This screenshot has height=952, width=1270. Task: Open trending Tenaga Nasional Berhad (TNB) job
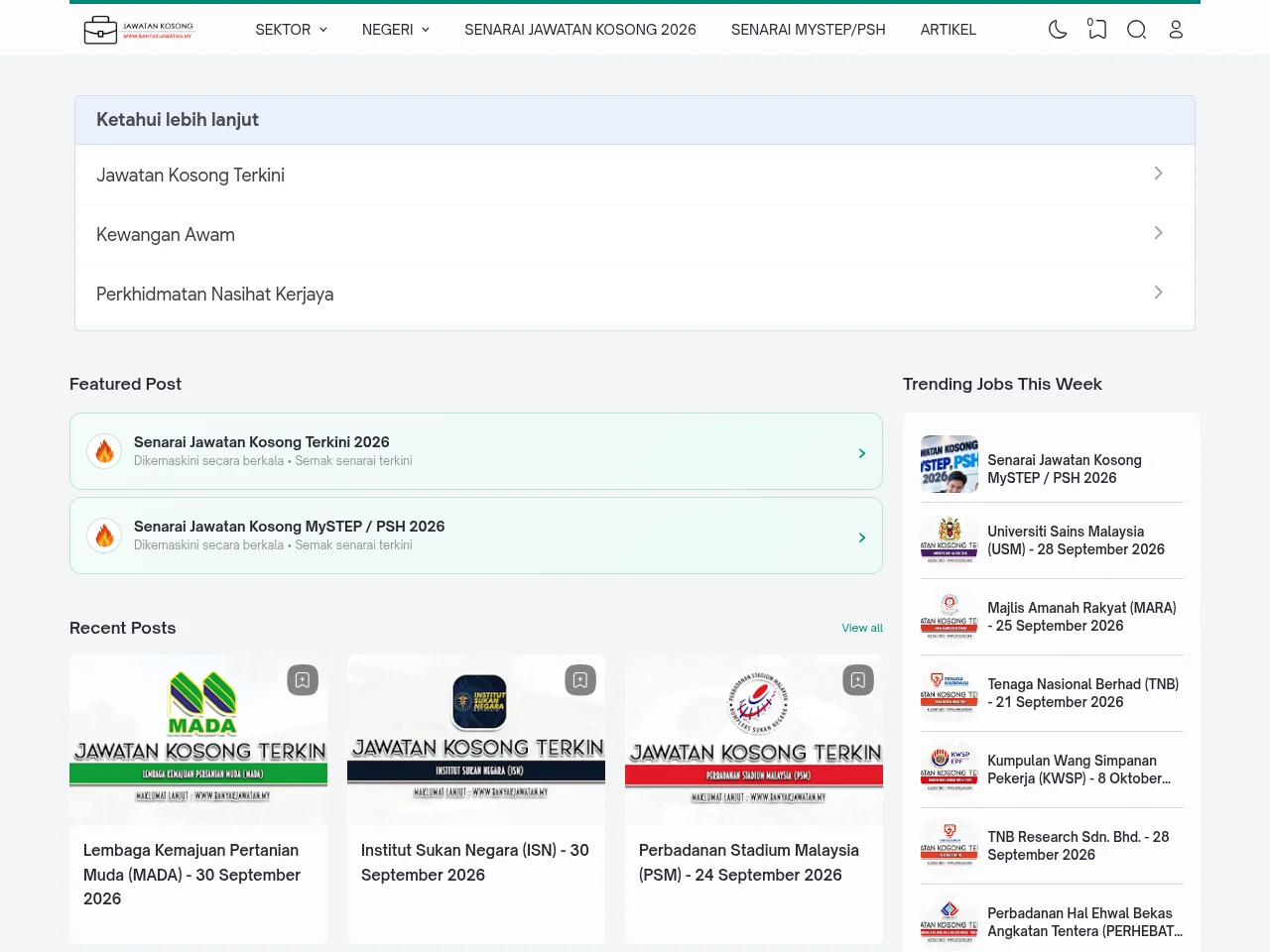point(1083,693)
